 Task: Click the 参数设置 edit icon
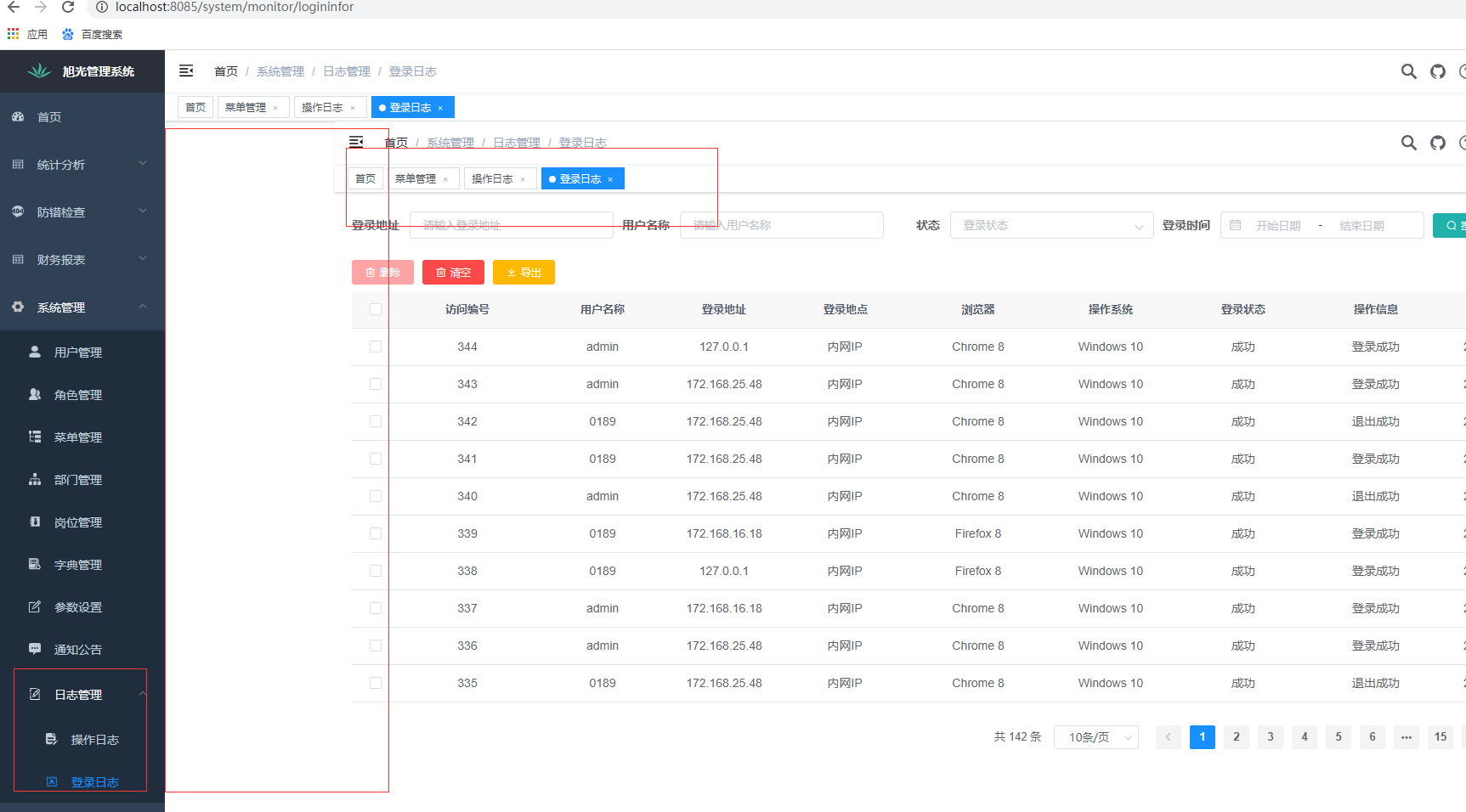tap(35, 606)
